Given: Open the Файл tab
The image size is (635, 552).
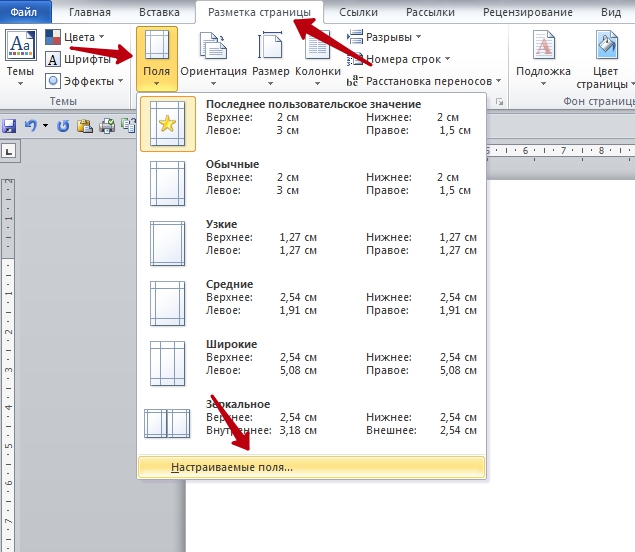Looking at the screenshot, I should [24, 12].
